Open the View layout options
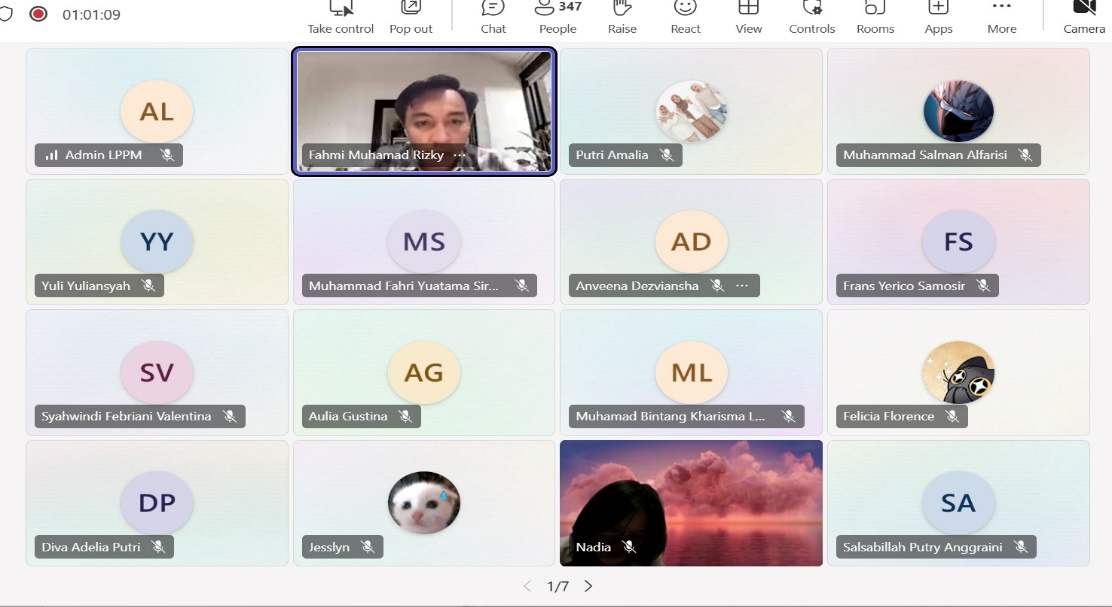 click(749, 17)
